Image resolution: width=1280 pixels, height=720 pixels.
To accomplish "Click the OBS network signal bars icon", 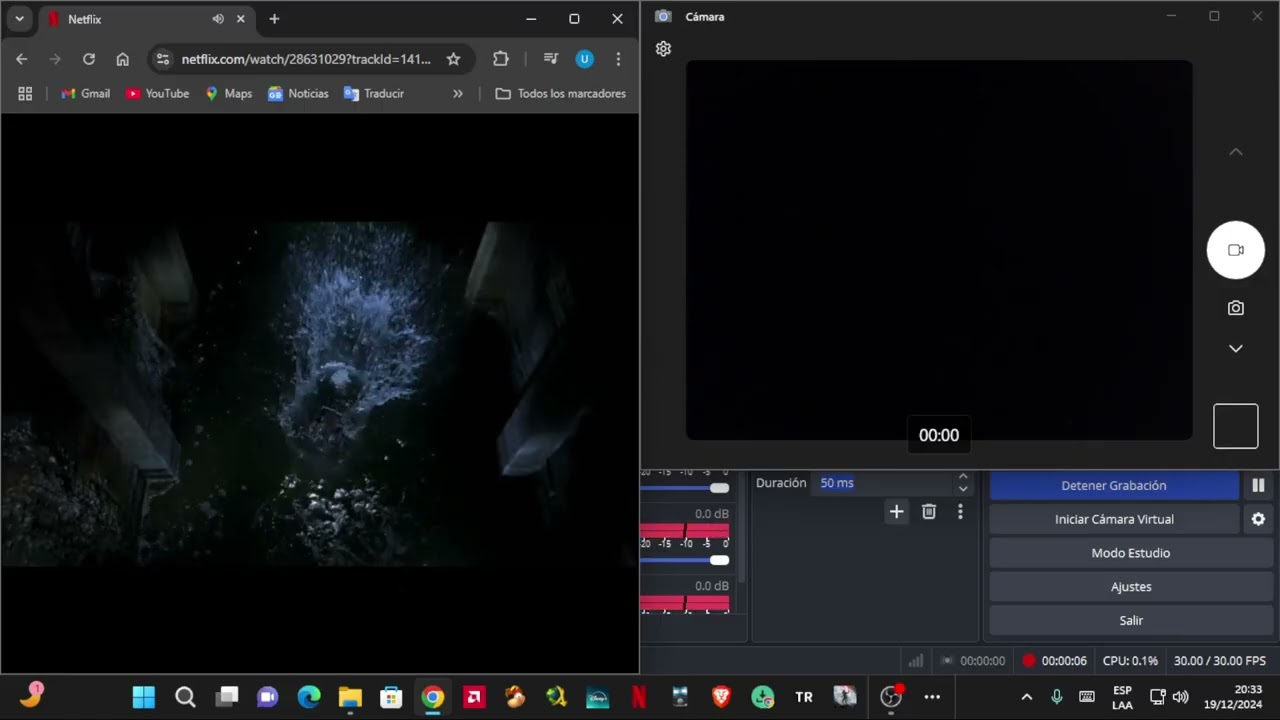I will point(915,661).
